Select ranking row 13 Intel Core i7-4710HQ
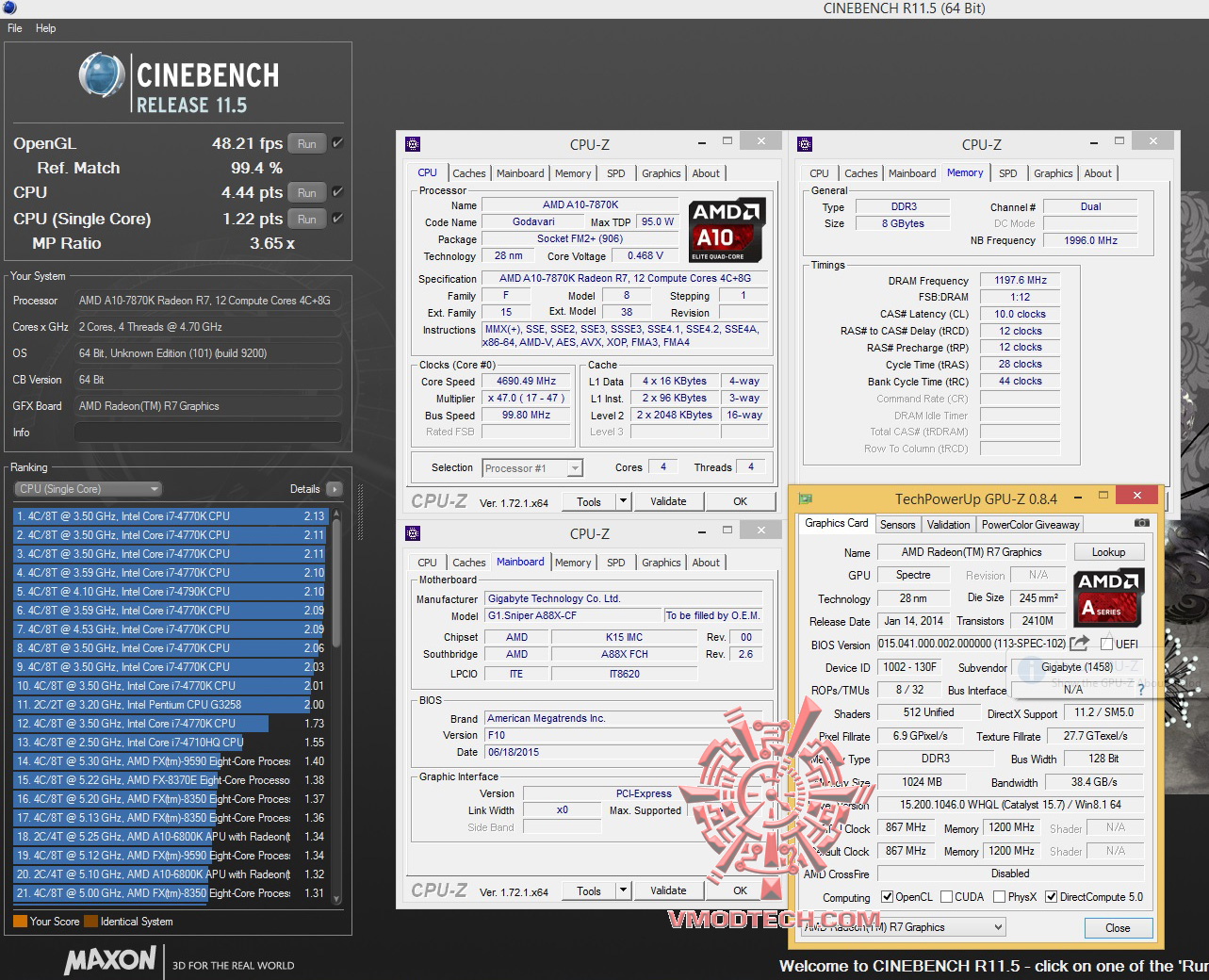The height and width of the screenshot is (980, 1209). point(170,743)
